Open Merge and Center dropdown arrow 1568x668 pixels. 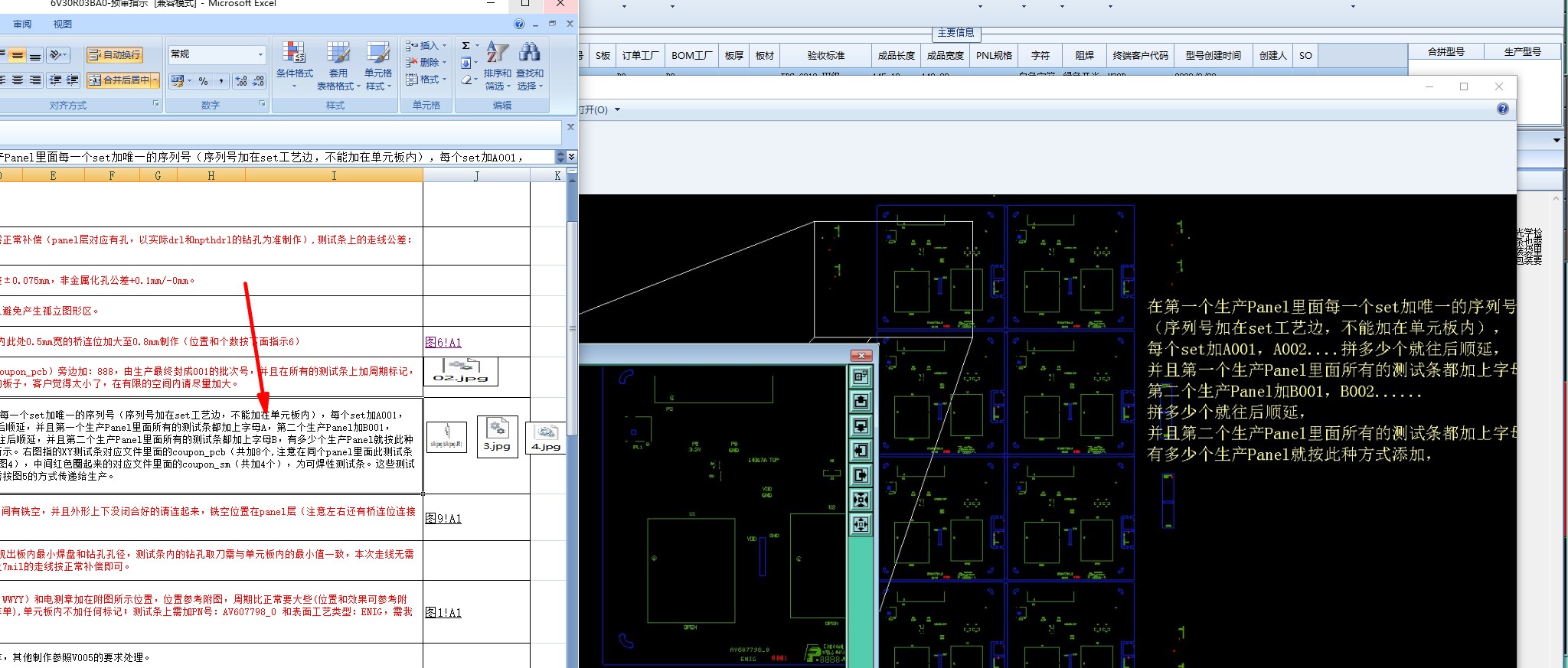point(155,80)
